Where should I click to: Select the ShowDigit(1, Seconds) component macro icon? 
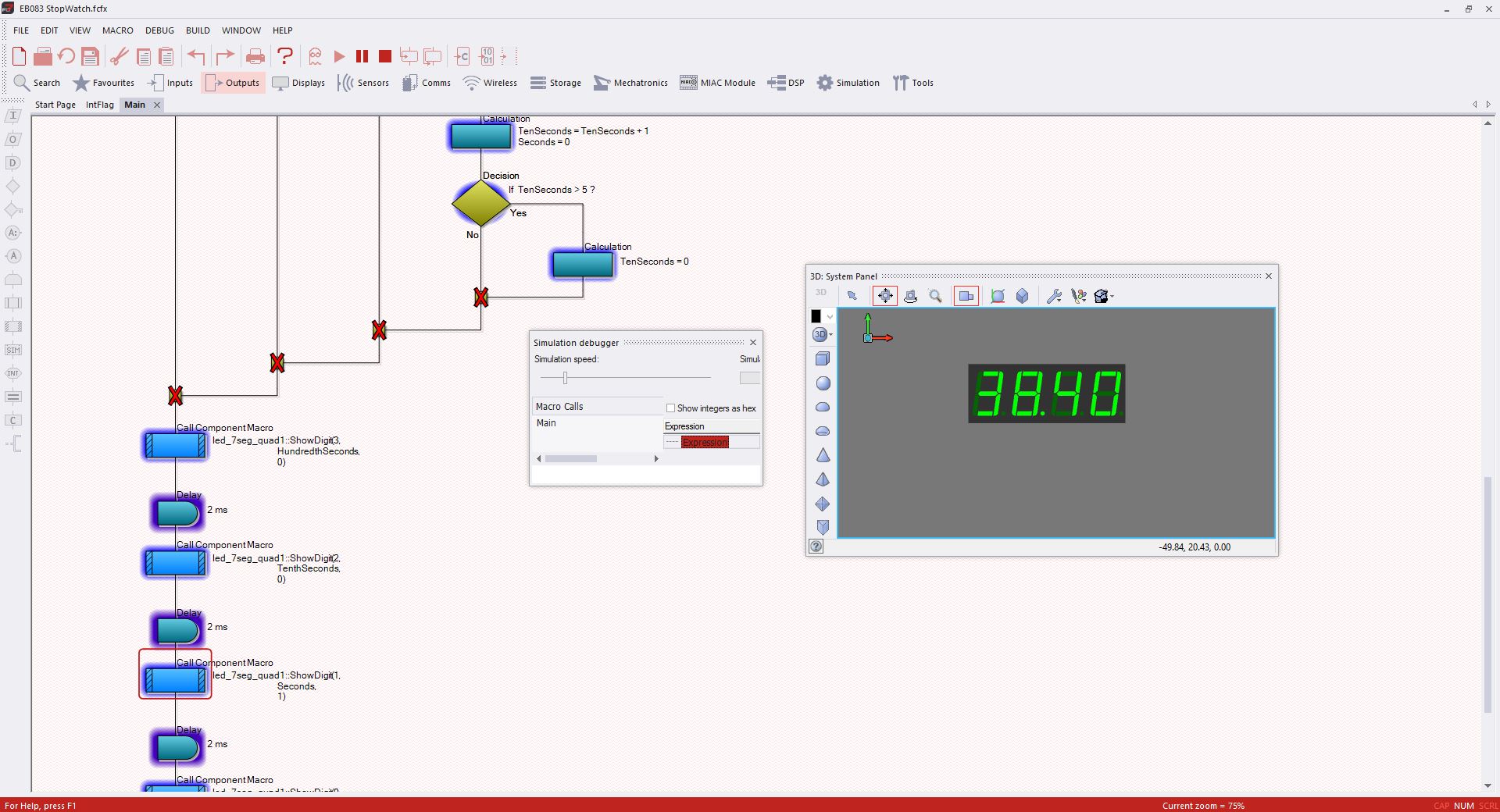pos(176,680)
